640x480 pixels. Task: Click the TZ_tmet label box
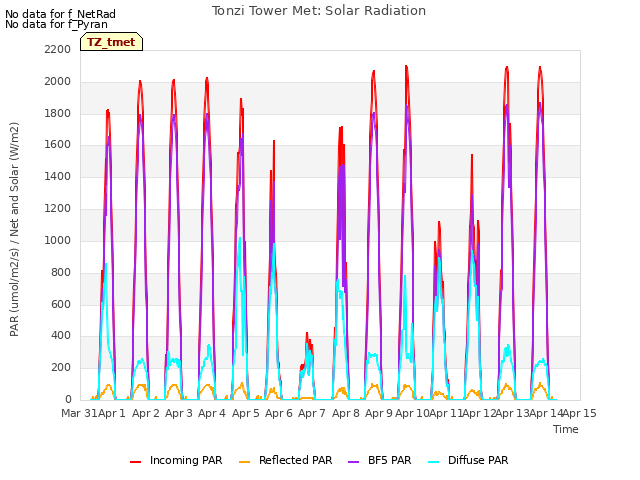click(x=111, y=42)
